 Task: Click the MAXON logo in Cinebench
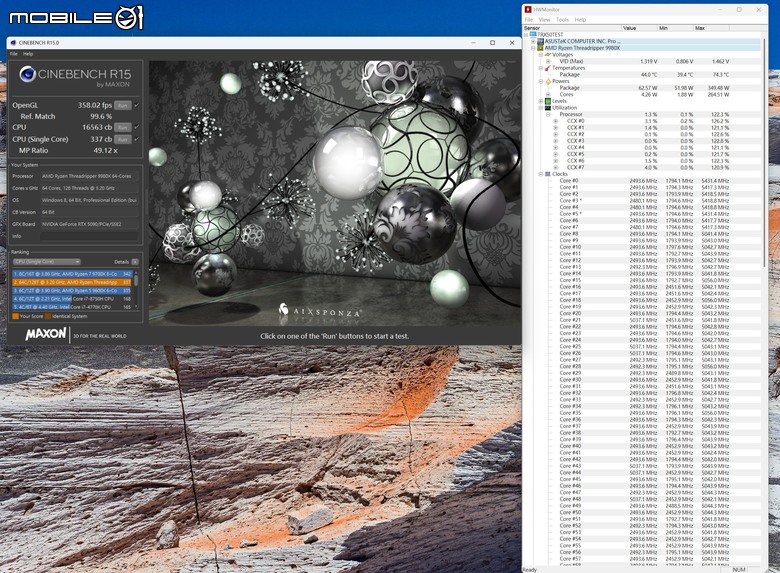(46, 334)
